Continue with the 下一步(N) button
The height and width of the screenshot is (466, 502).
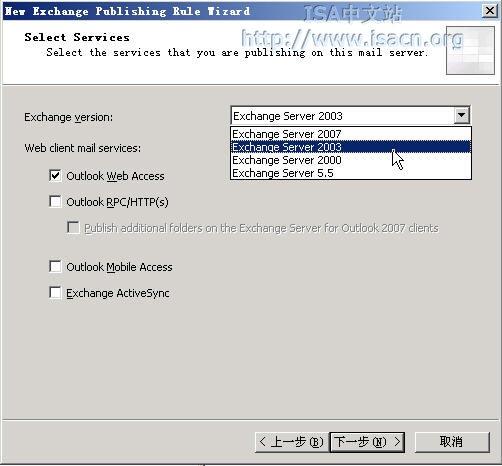coord(367,442)
